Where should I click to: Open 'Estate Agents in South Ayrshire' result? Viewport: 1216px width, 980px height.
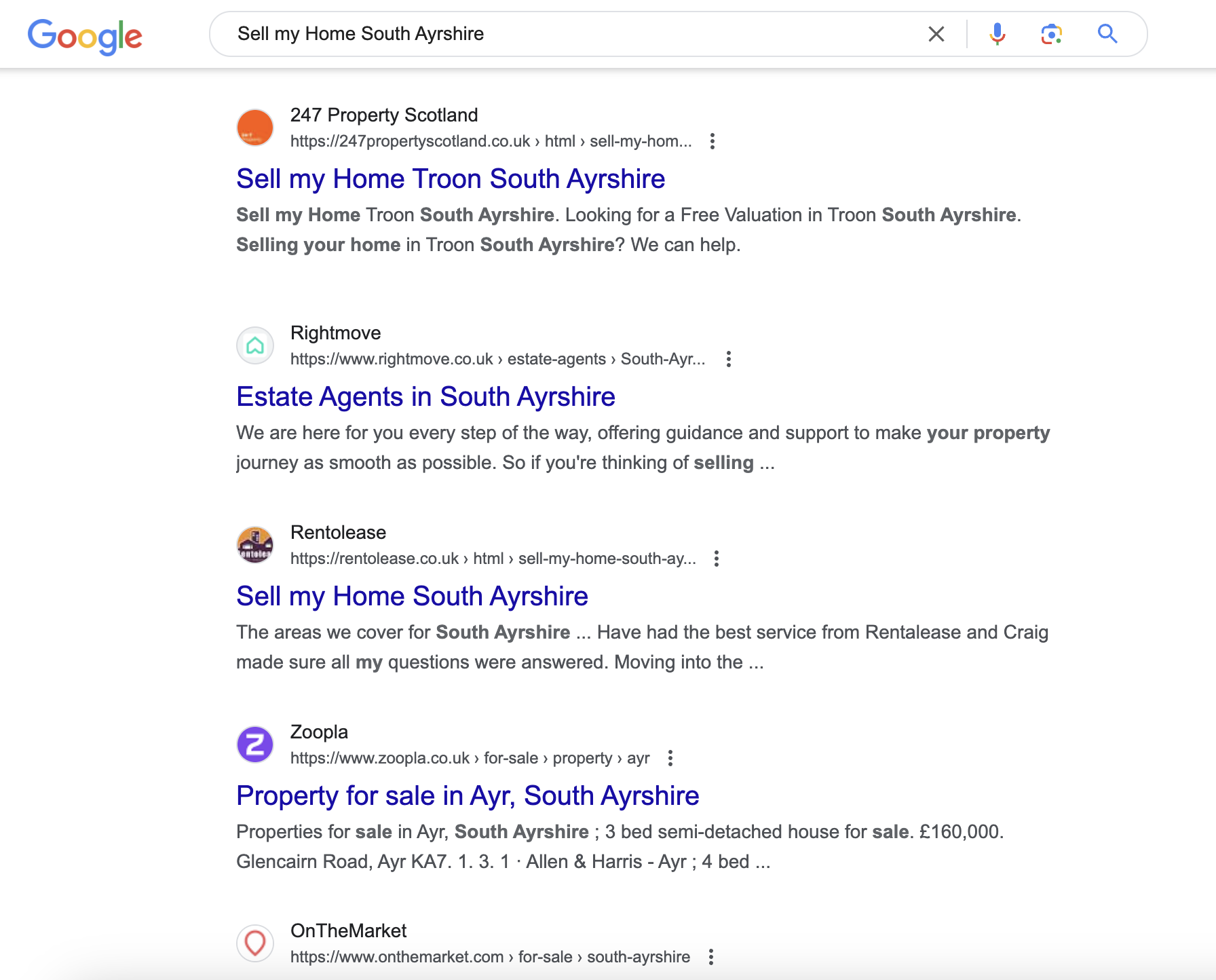[425, 397]
